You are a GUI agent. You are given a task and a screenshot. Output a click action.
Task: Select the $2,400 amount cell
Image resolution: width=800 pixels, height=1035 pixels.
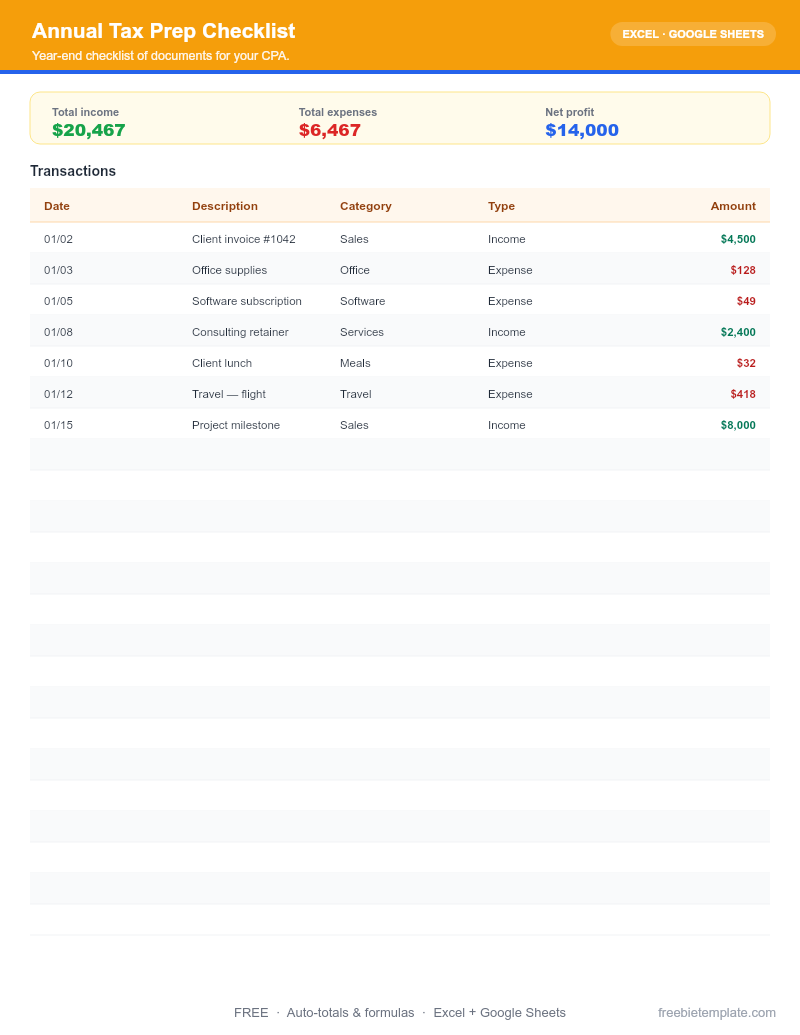[x=738, y=332]
